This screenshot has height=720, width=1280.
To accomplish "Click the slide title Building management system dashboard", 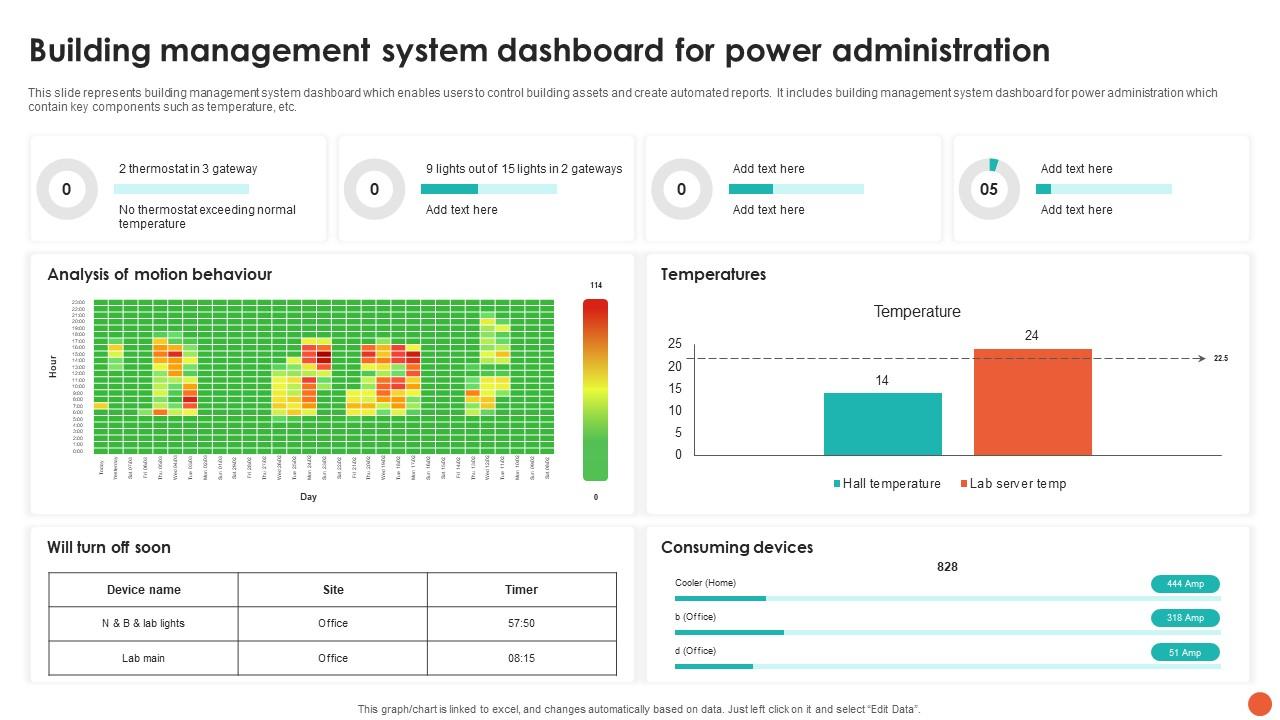I will (x=539, y=50).
